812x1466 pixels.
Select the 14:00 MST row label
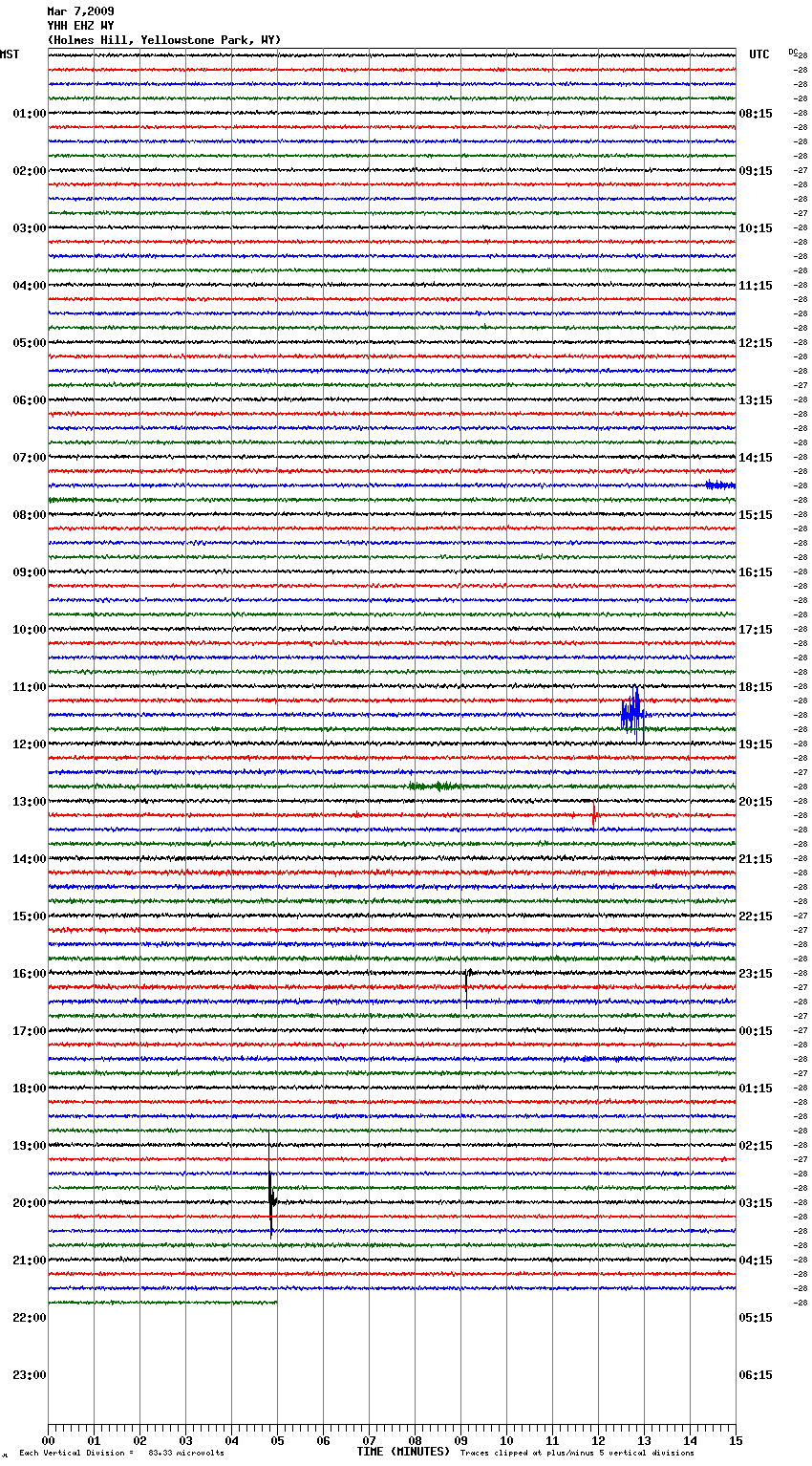pos(30,859)
